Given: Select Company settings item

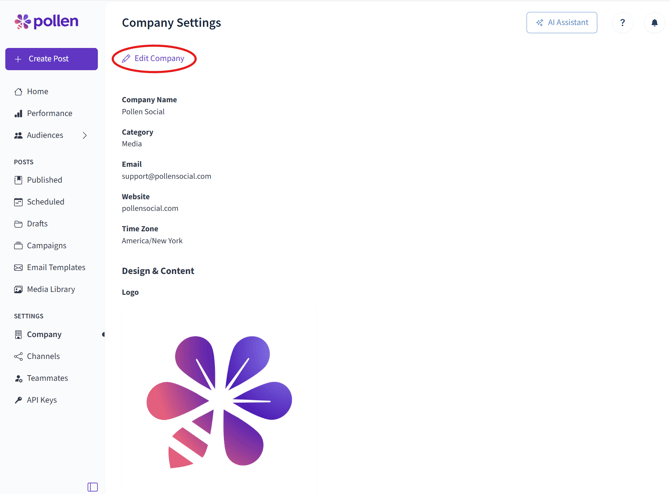Looking at the screenshot, I should [44, 334].
